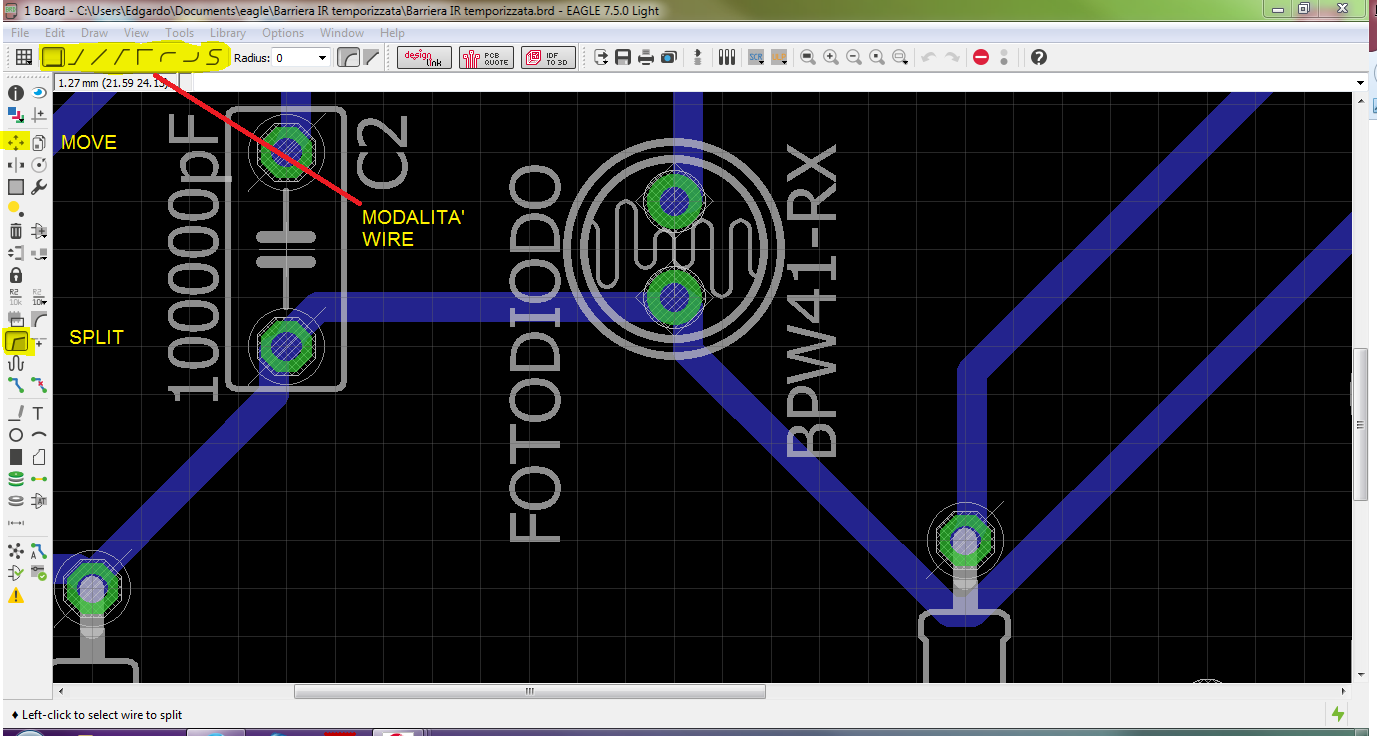
Task: Save the board file
Action: (x=623, y=58)
